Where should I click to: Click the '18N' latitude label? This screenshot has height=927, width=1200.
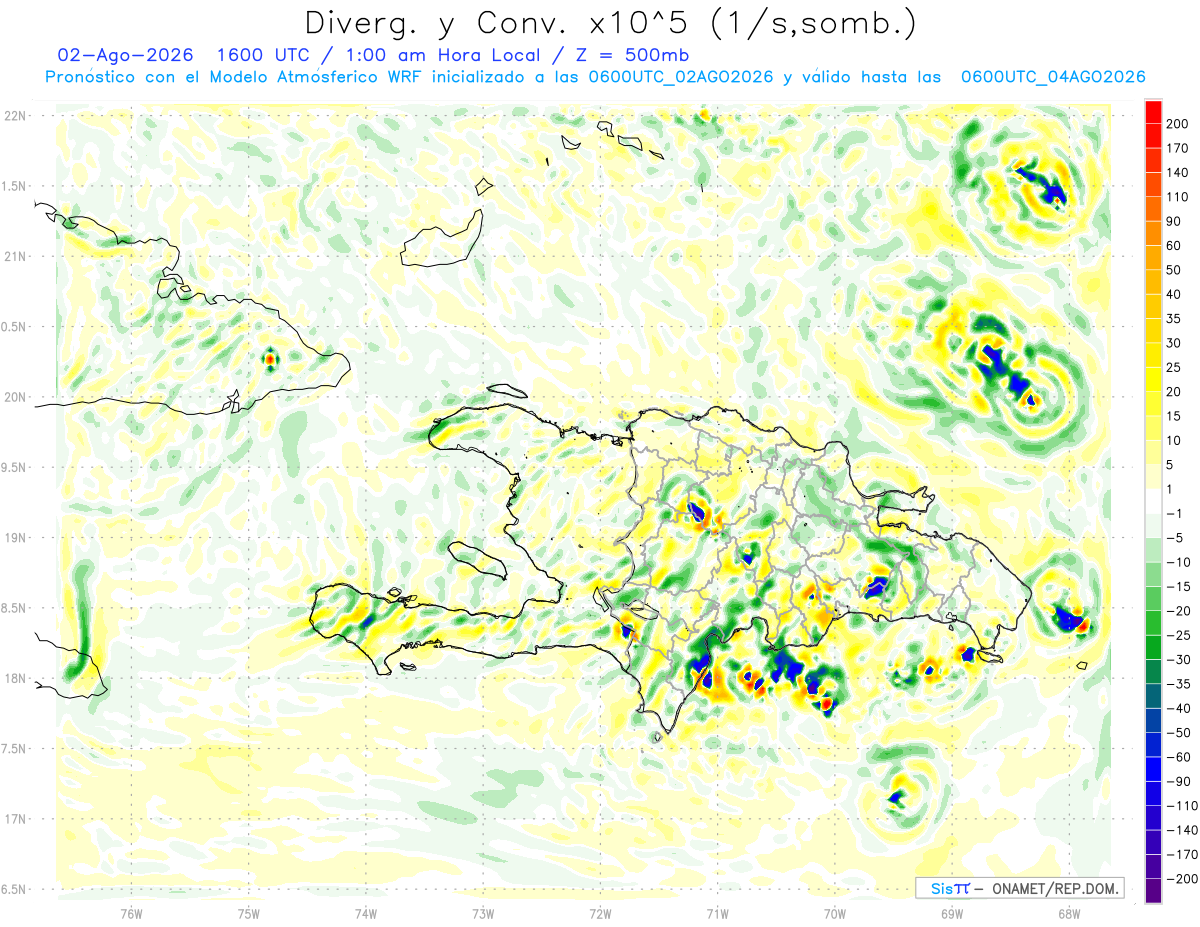click(15, 678)
